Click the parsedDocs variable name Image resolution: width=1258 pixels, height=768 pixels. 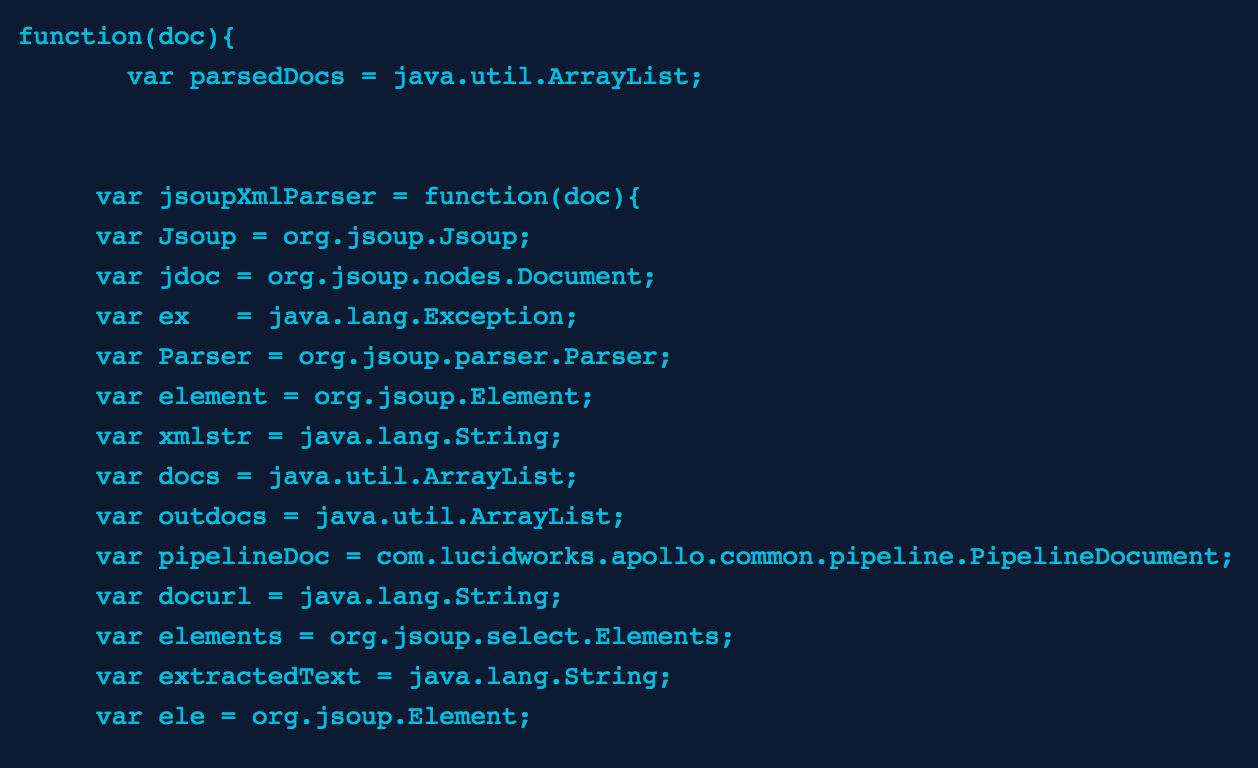click(267, 77)
